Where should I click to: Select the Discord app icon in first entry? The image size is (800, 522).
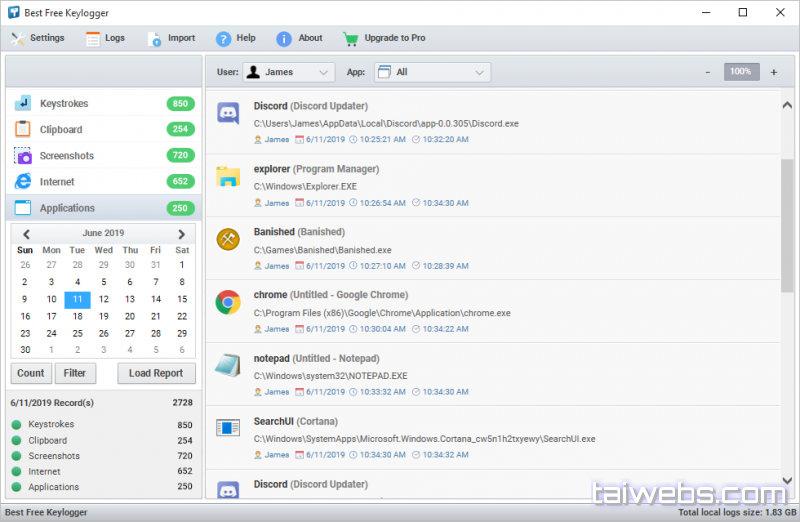tap(228, 114)
